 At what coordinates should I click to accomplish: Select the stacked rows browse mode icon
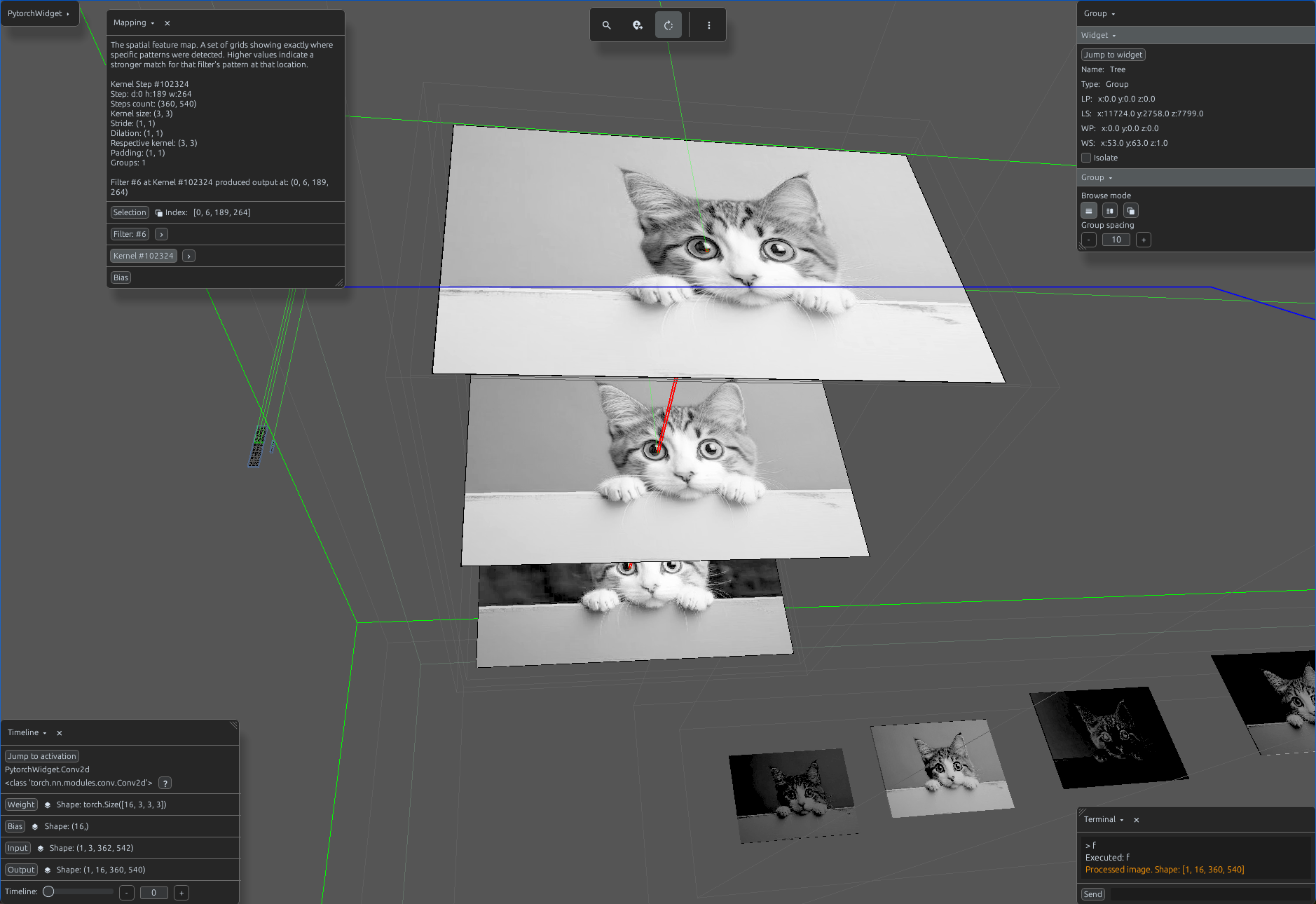point(1089,211)
